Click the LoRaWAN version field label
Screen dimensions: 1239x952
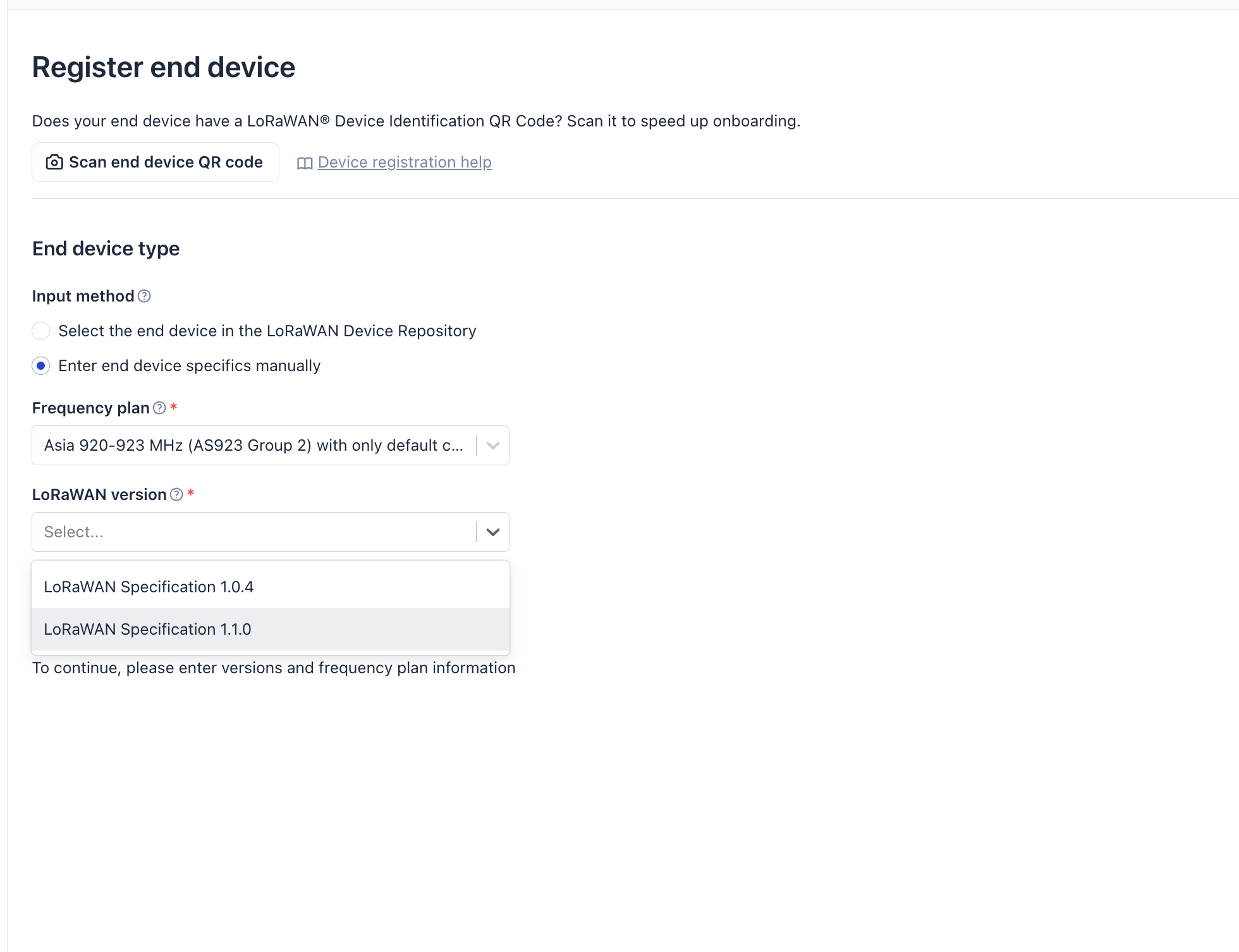[x=99, y=494]
